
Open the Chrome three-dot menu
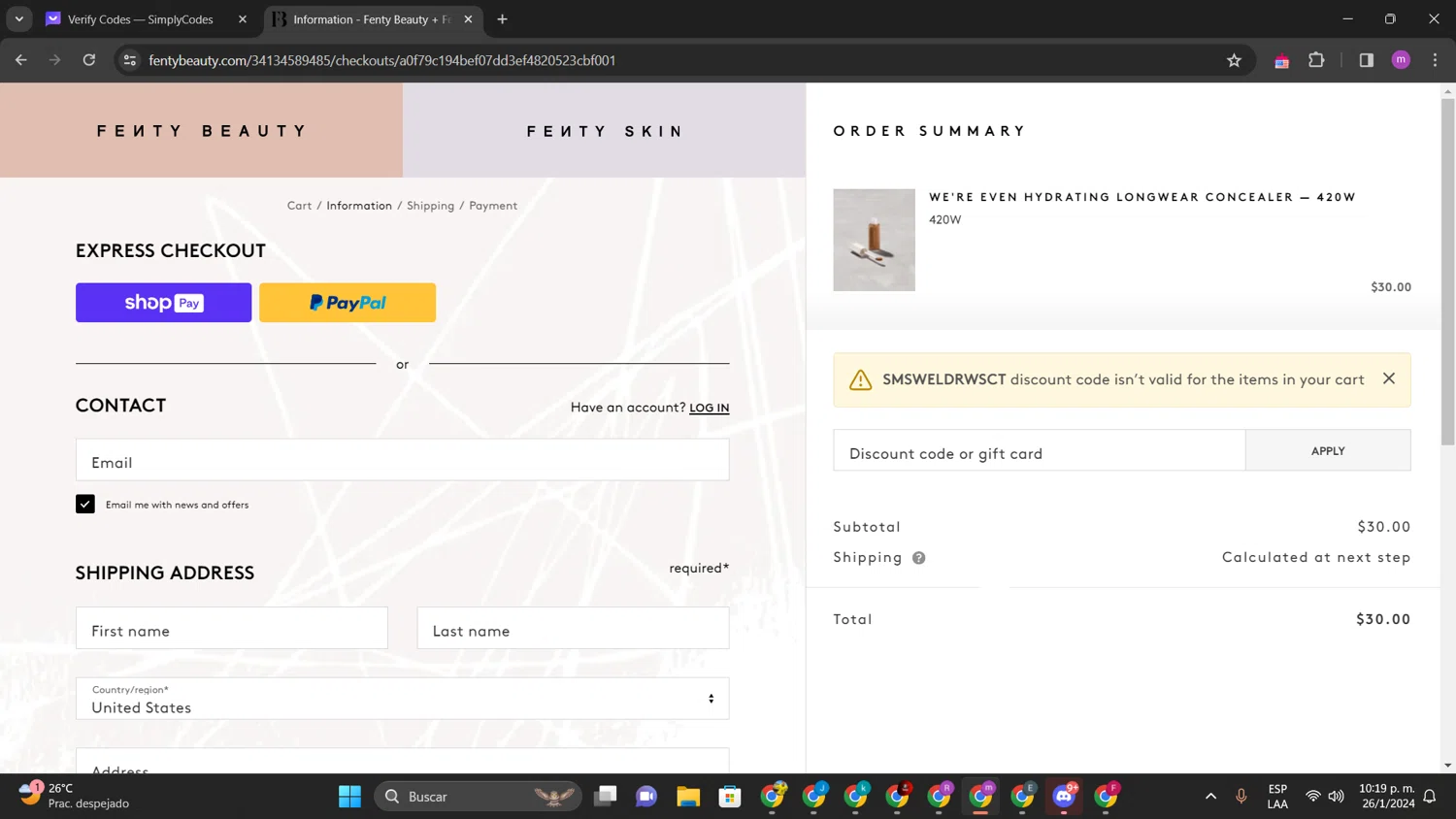[1435, 60]
